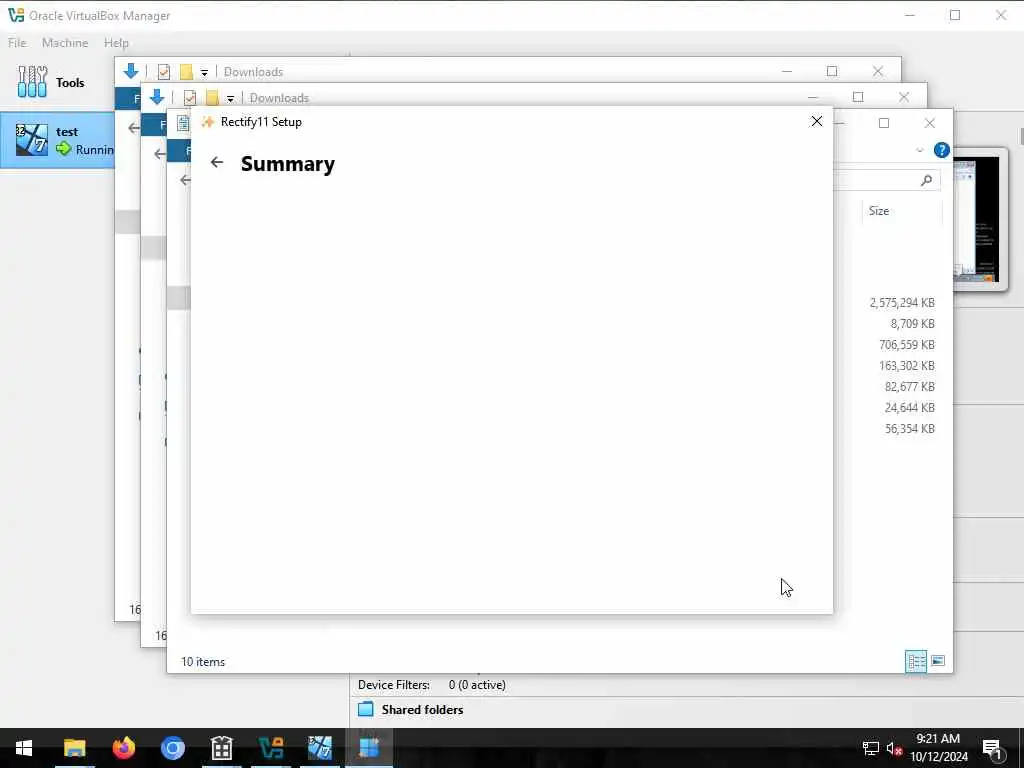Click the properties checkmark icon in rearmost Downloads window
The width and height of the screenshot is (1024, 768).
point(164,72)
